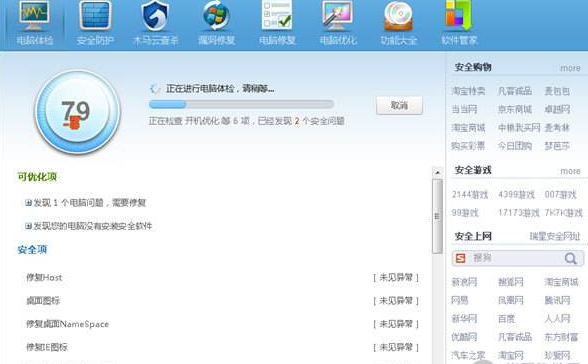This screenshot has height=364, width=588.
Task: Select the 修复桌面NameSpace row
Action: click(222, 324)
